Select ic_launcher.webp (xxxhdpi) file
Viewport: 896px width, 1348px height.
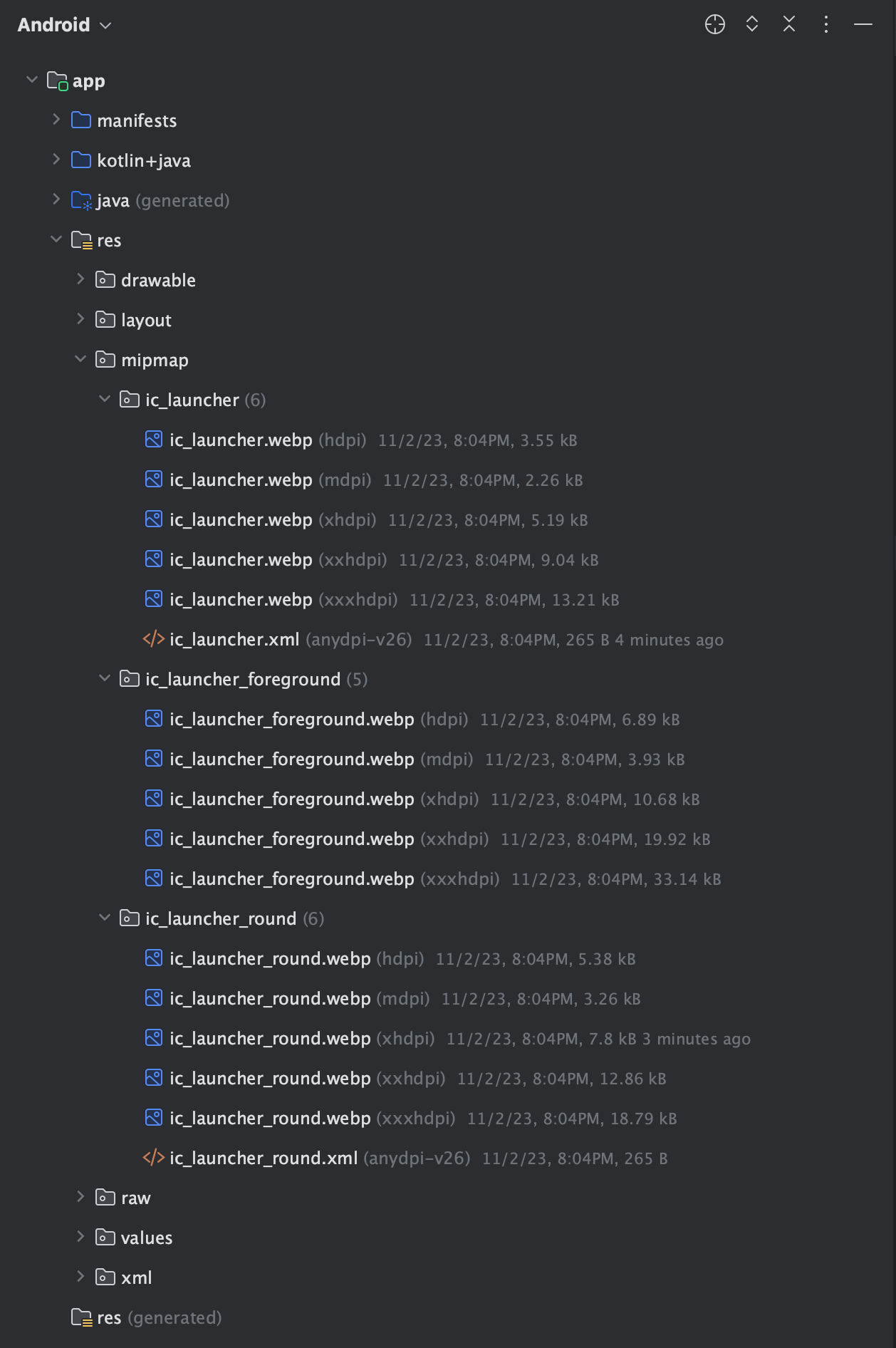pos(382,600)
